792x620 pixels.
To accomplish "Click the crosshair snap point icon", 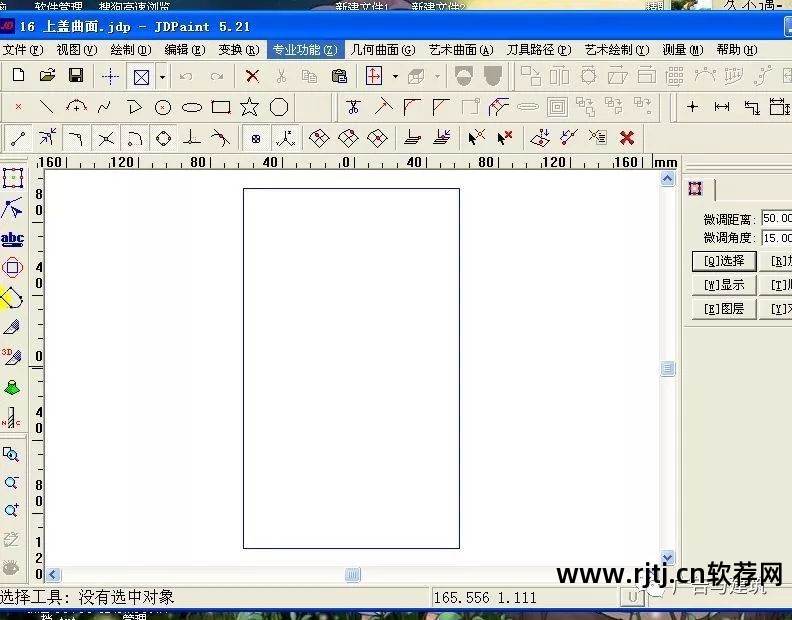I will [110, 77].
